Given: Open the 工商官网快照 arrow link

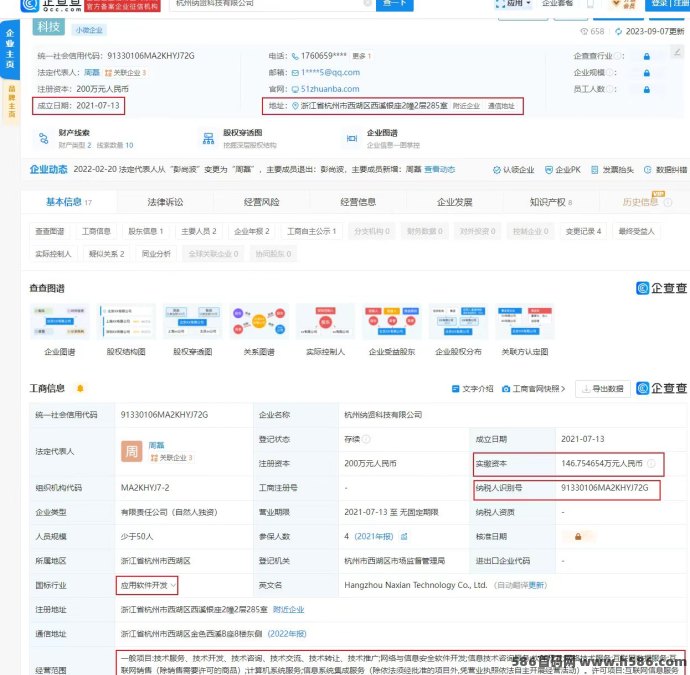Looking at the screenshot, I should pyautogui.click(x=539, y=389).
